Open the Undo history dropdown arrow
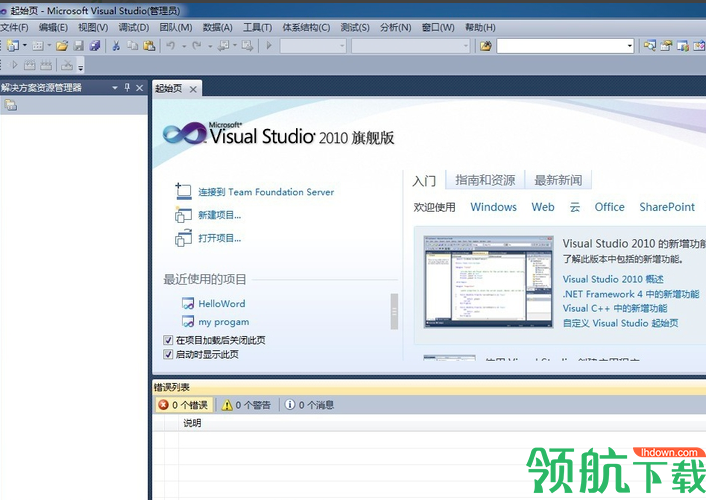Image resolution: width=706 pixels, height=500 pixels. pyautogui.click(x=184, y=46)
